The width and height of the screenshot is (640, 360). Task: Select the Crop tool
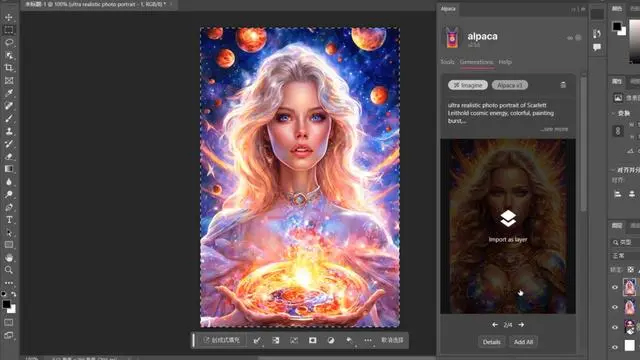click(x=9, y=68)
